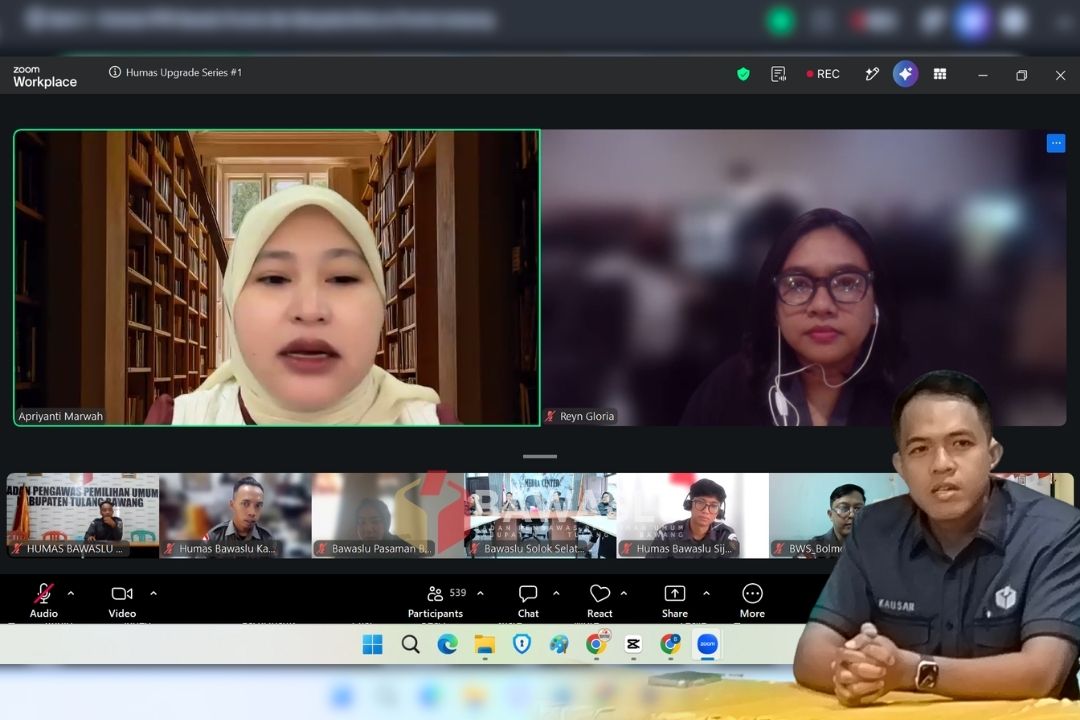Image resolution: width=1080 pixels, height=720 pixels.
Task: Open the blue three-dot menu on Reyn Gloria's video
Action: 1056,143
